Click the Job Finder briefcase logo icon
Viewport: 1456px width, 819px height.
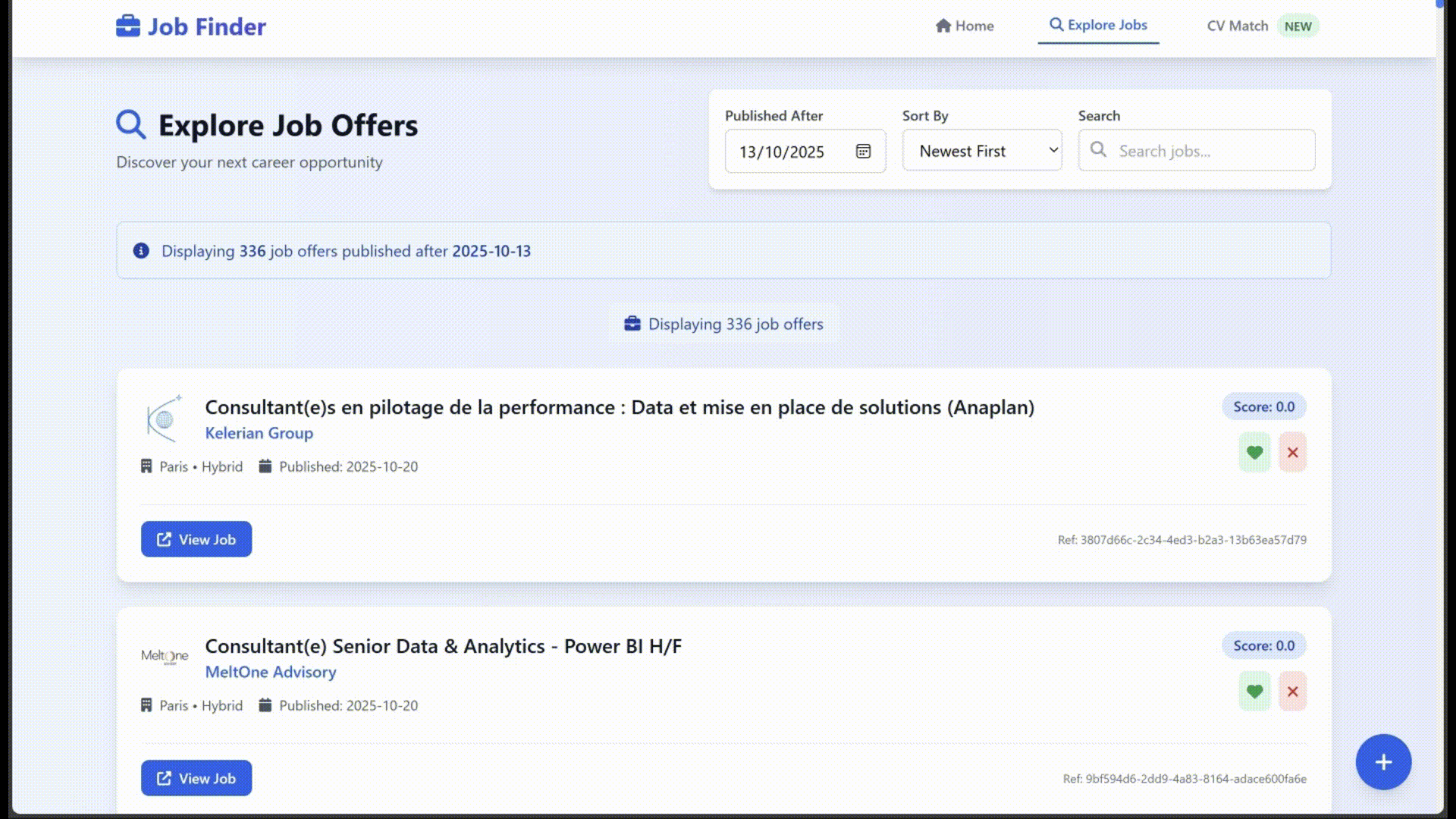click(127, 26)
